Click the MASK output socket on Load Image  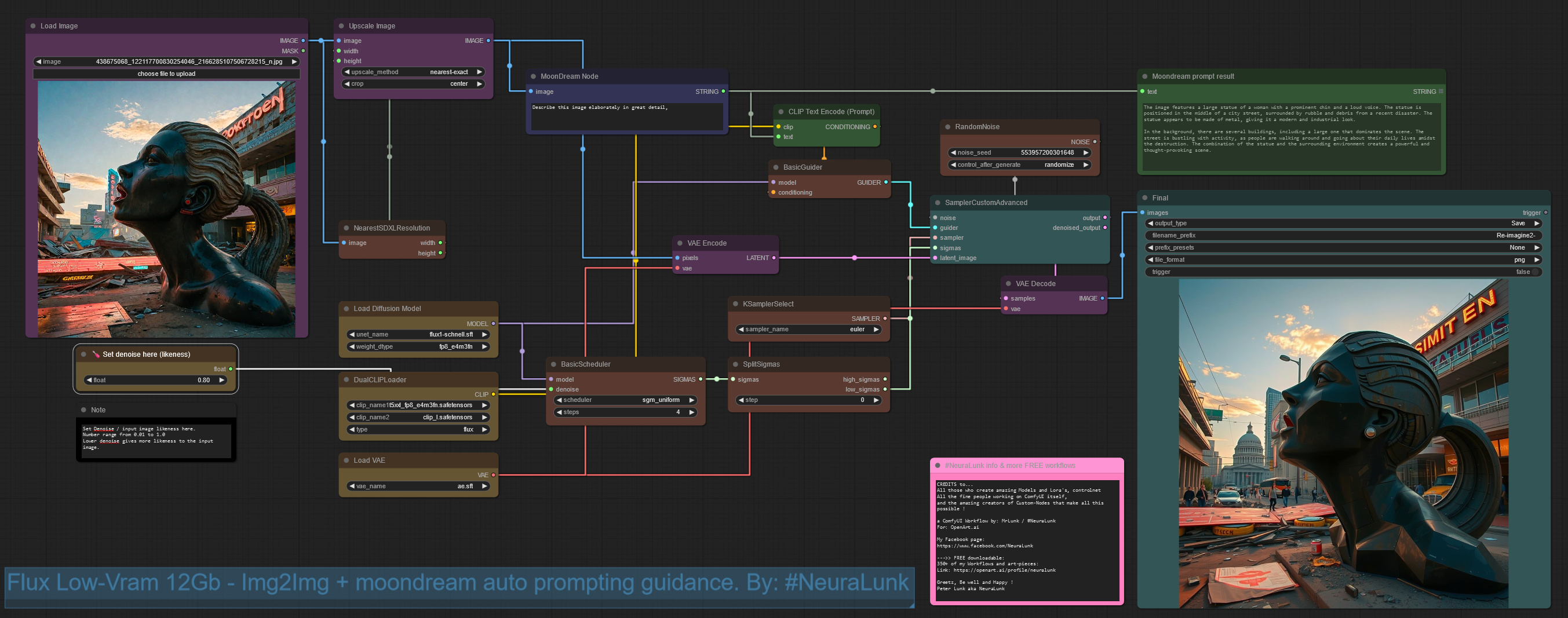point(303,51)
